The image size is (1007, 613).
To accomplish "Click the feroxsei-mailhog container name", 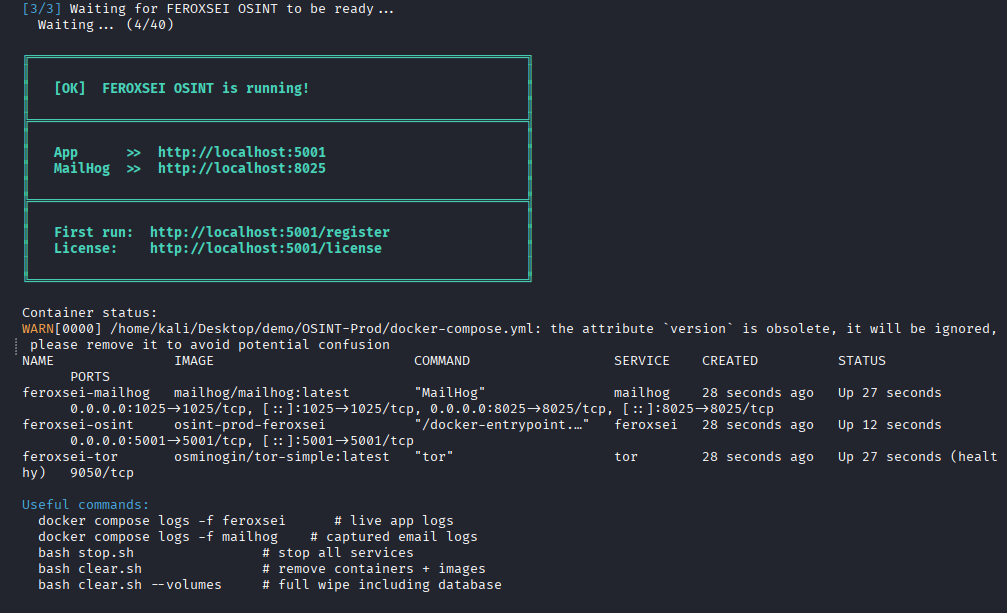I will coord(85,393).
